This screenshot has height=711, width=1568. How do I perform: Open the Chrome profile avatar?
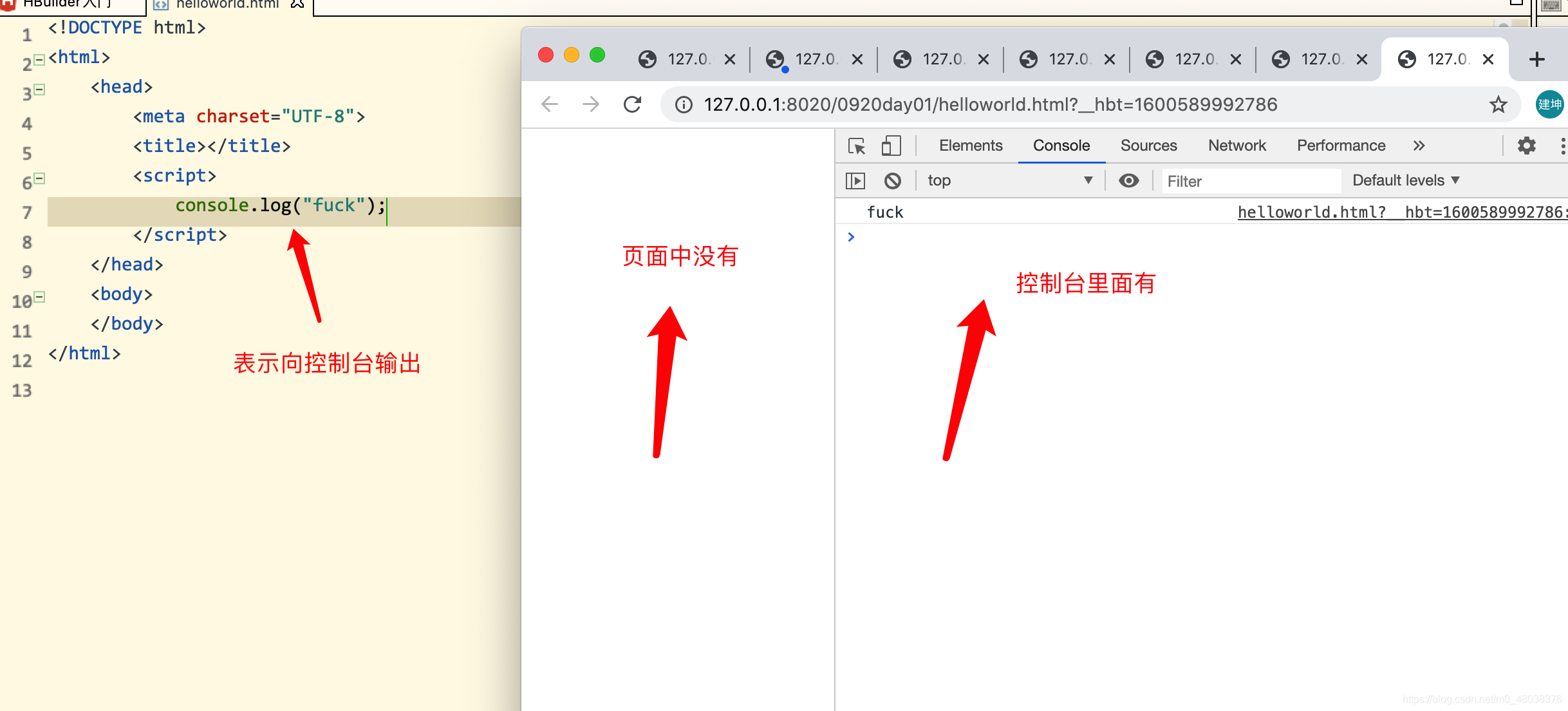coord(1549,104)
